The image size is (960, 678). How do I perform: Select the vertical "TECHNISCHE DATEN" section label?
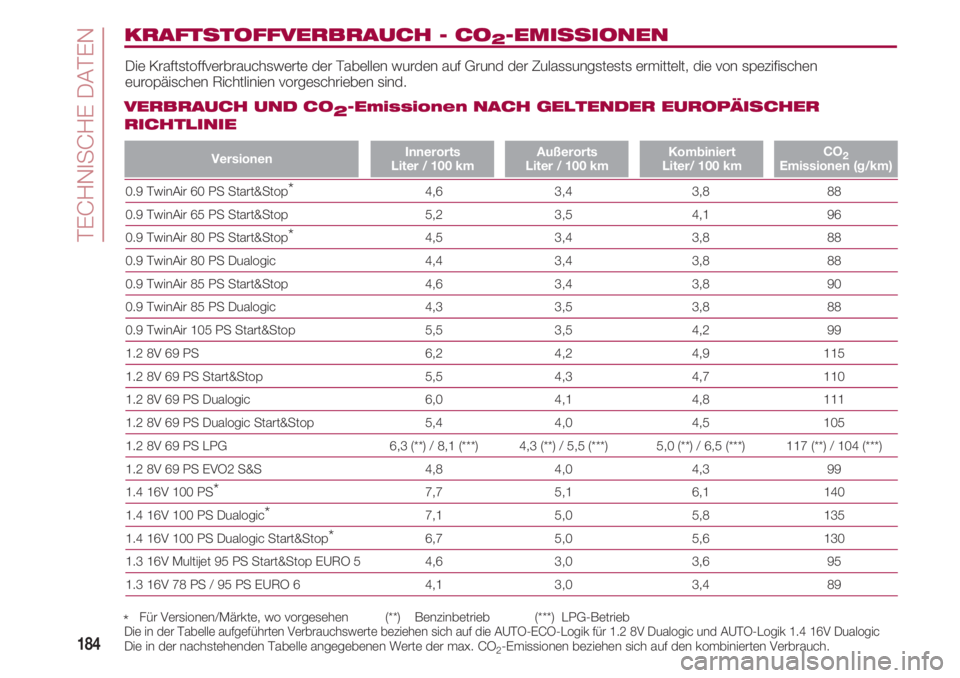86,134
